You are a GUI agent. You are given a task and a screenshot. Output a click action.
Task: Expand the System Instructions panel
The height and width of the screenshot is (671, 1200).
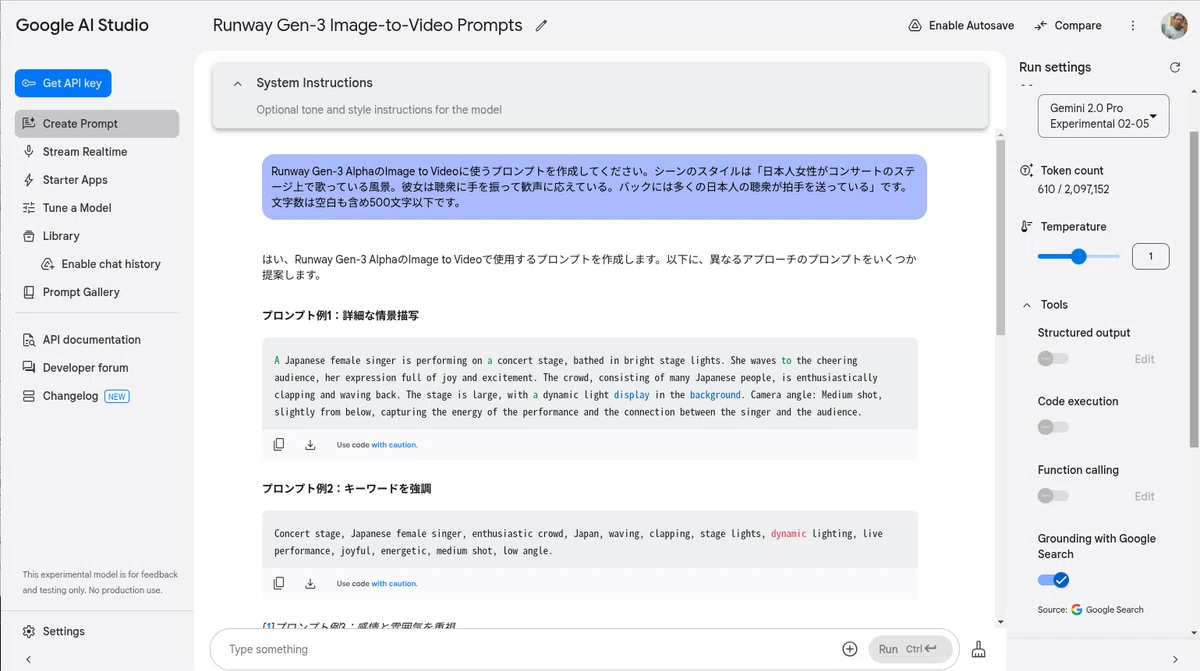click(237, 84)
